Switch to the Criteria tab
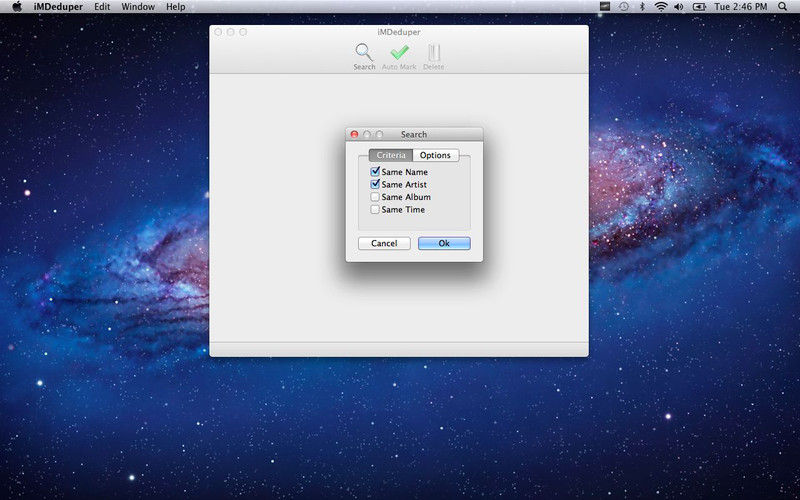Screen dimensions: 800x500 [391, 155]
